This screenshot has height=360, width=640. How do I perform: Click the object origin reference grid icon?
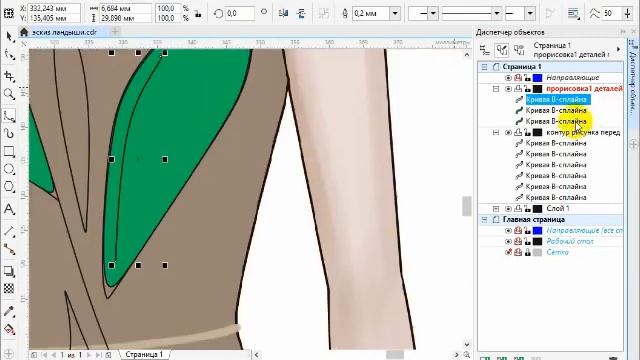pyautogui.click(x=8, y=13)
